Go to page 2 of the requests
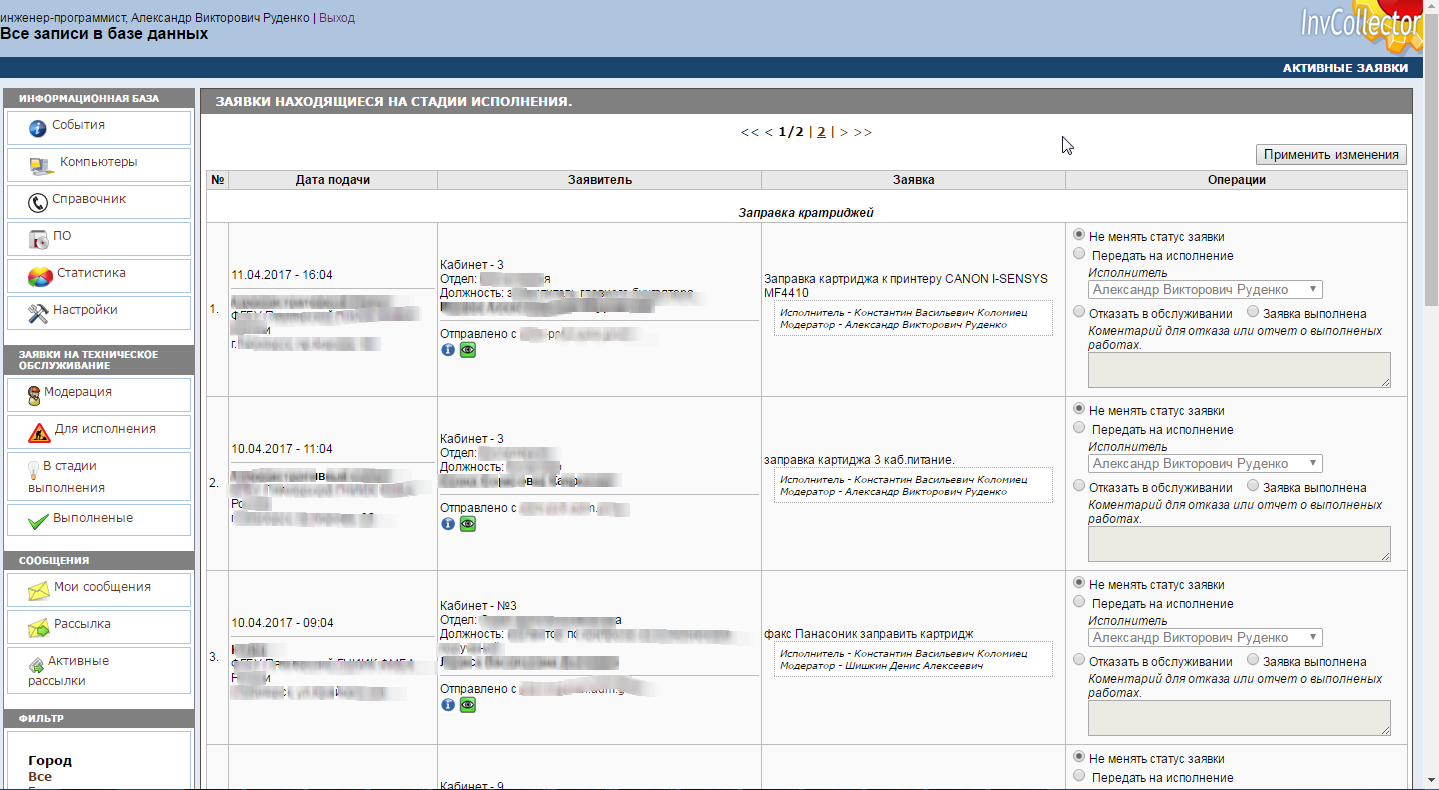1439x790 pixels. (x=821, y=132)
